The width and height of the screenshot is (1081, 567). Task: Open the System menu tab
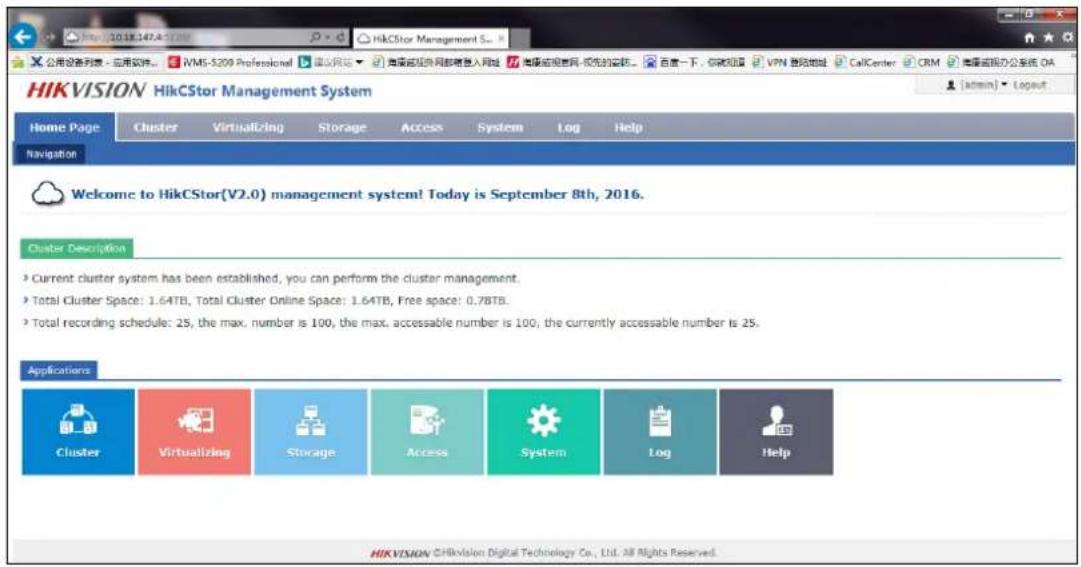(500, 127)
